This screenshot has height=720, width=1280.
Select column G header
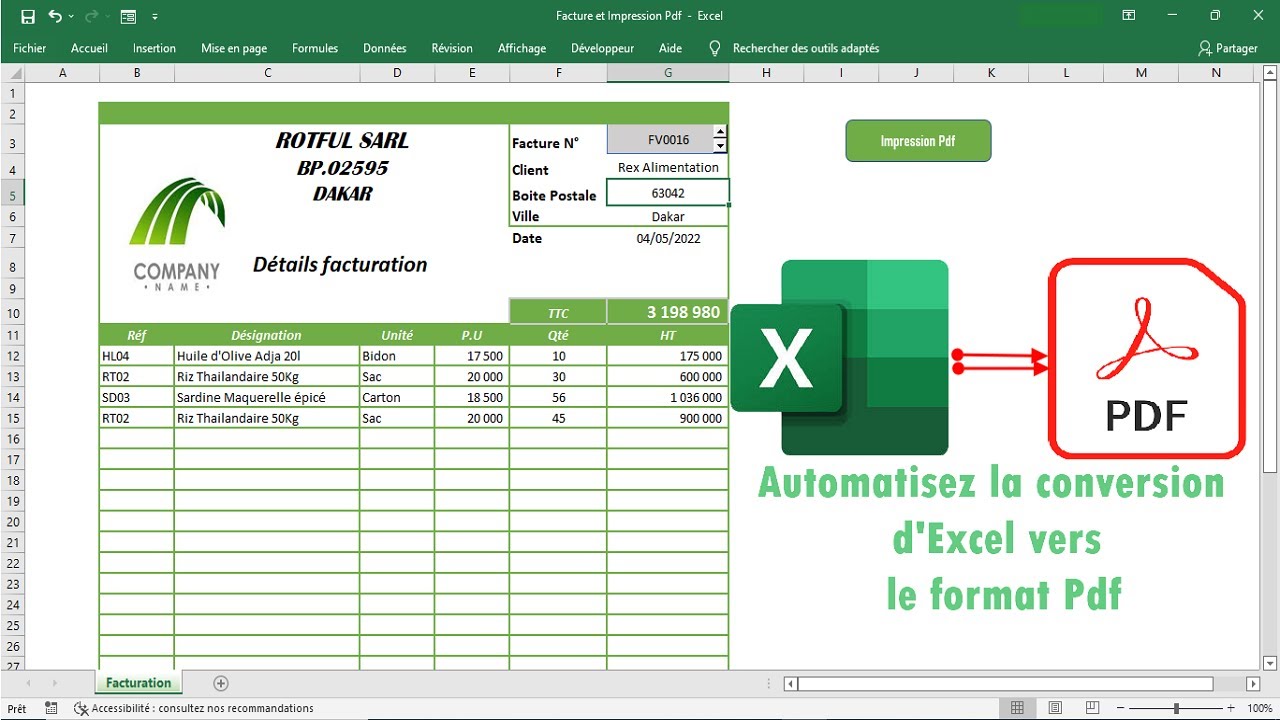(668, 73)
